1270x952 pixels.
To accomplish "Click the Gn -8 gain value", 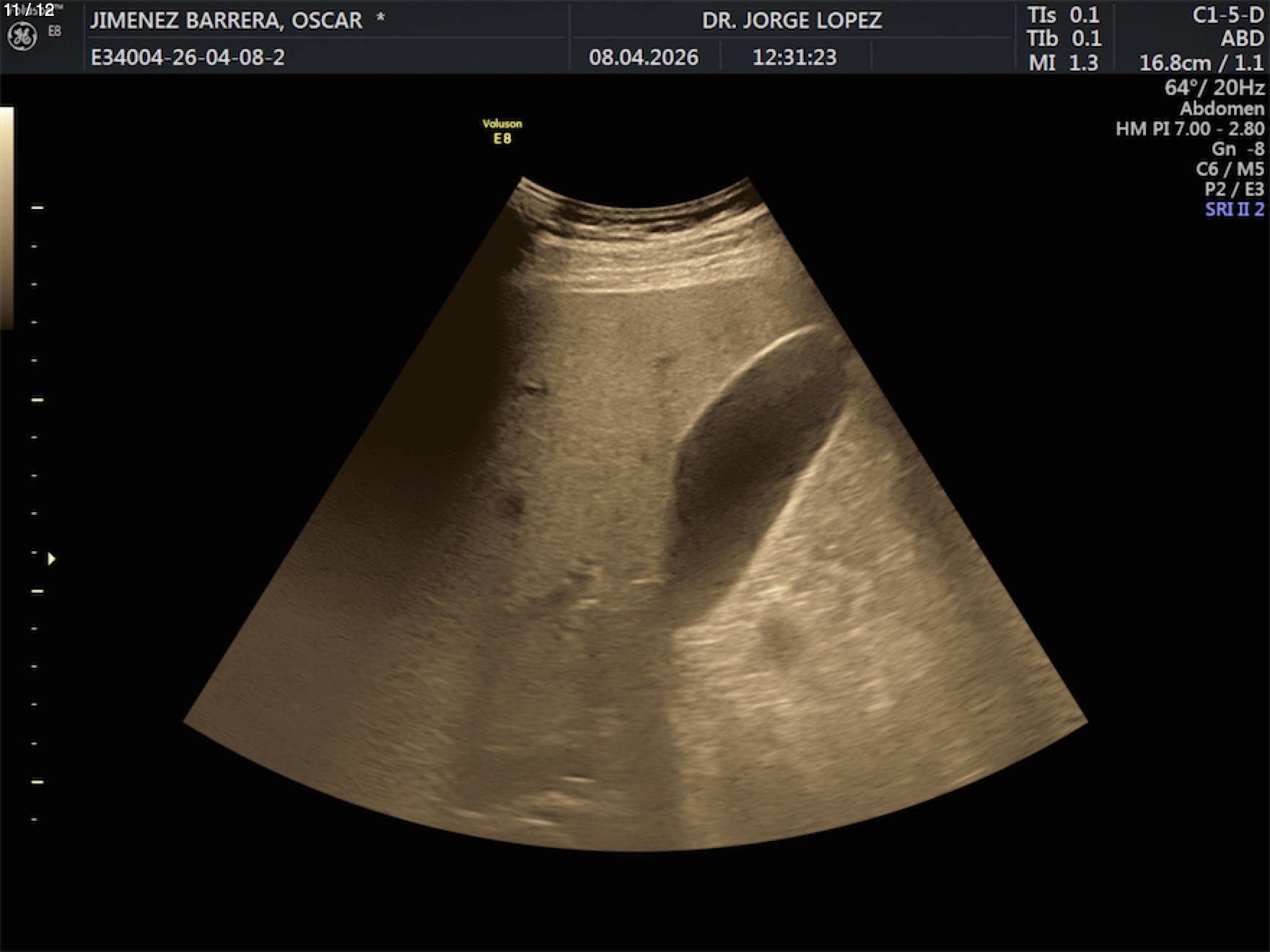I will coord(1237,149).
